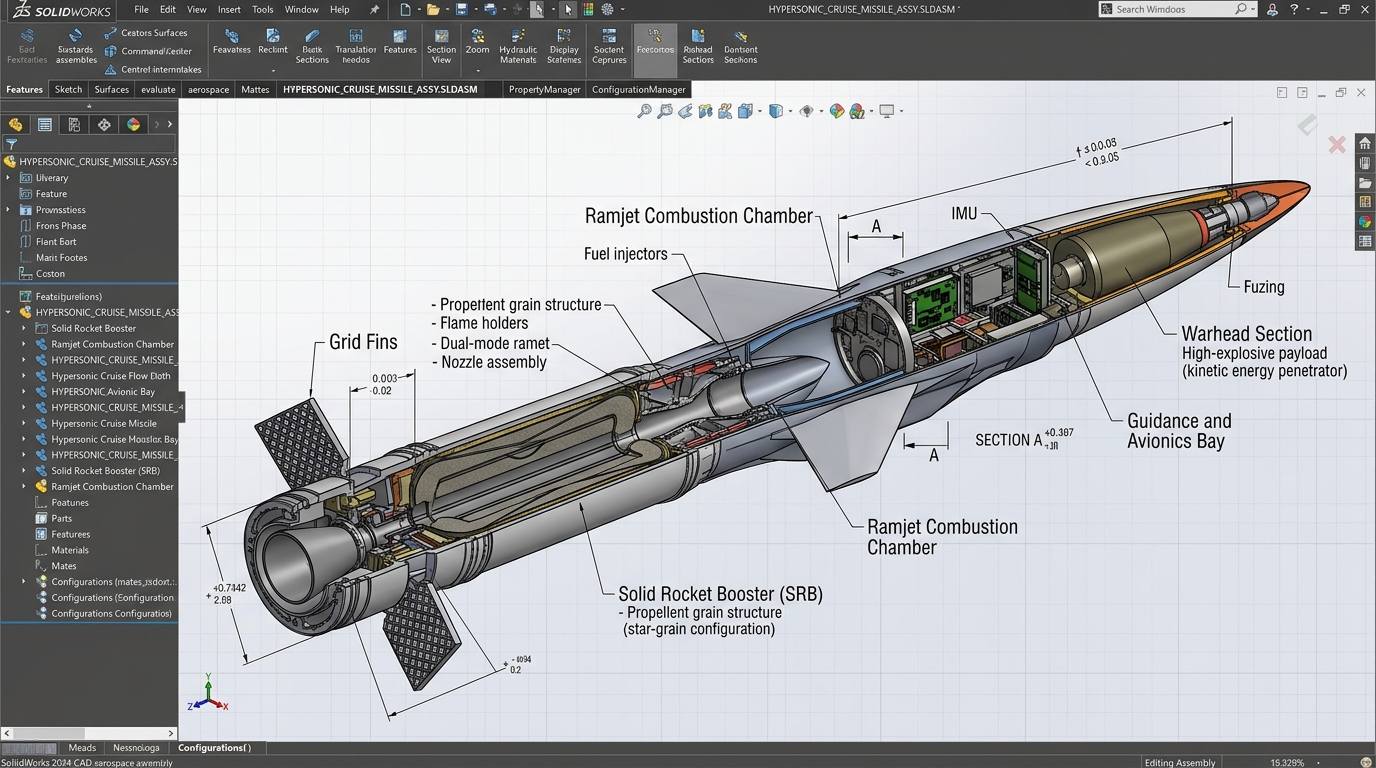Expand the Provnsstiess tree node

pos(8,210)
